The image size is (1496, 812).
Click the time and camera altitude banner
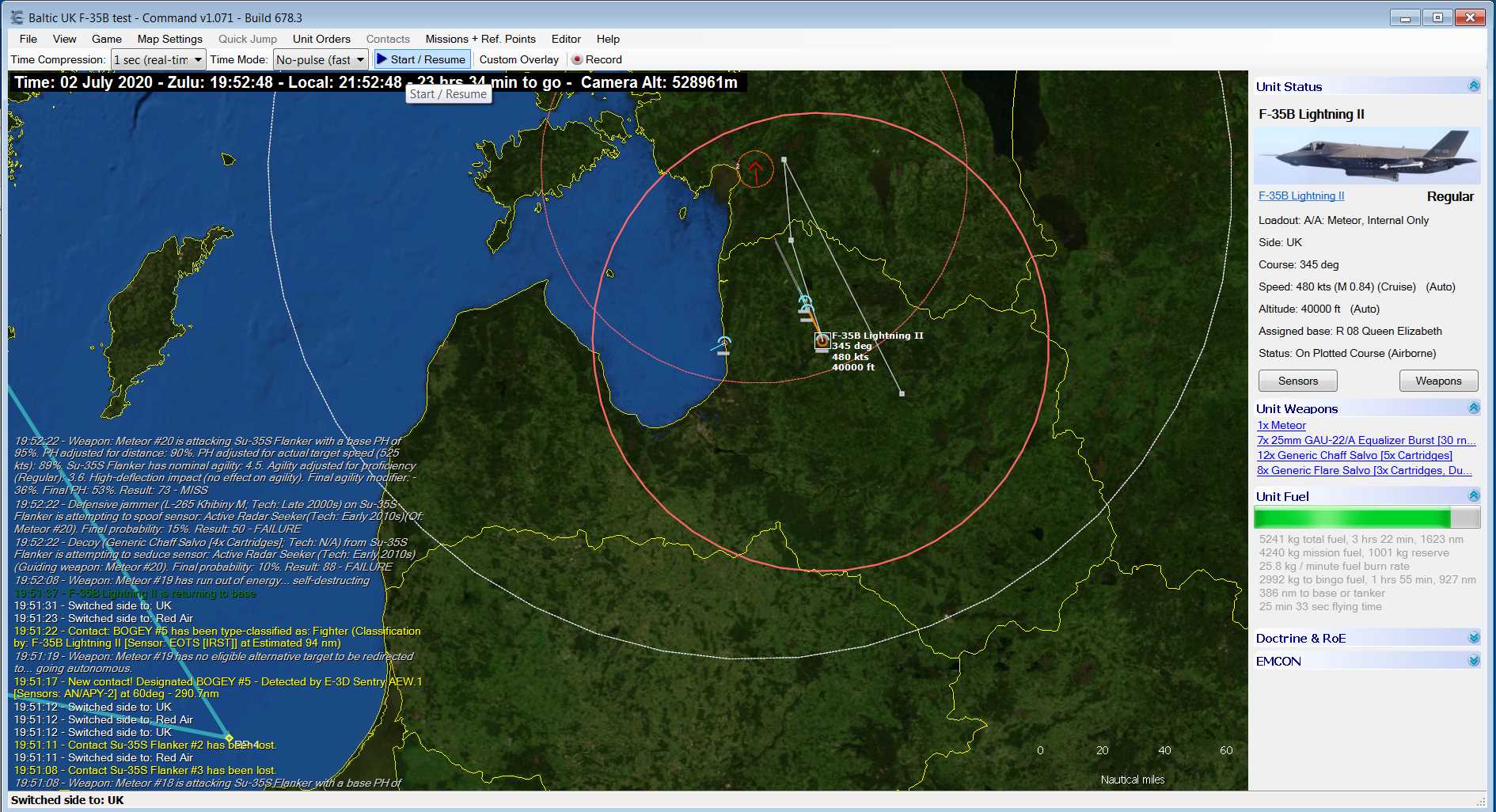(376, 82)
